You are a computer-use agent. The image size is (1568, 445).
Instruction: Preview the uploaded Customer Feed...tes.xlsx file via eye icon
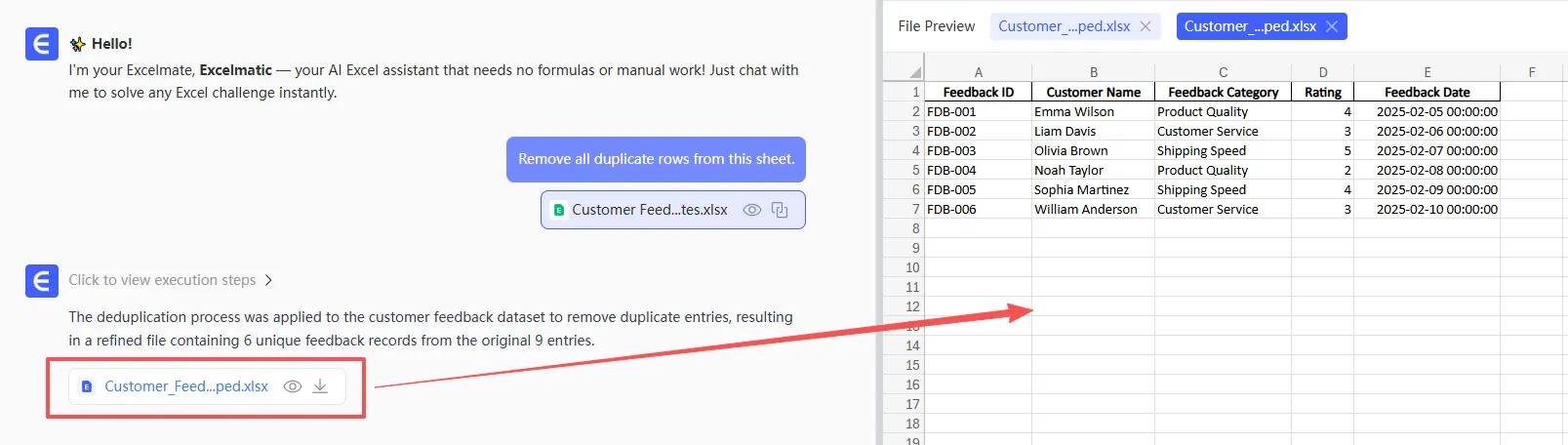tap(751, 210)
